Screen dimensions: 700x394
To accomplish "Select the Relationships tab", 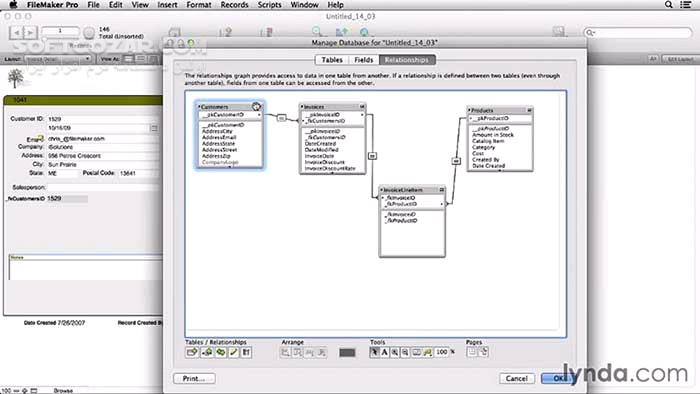I will pyautogui.click(x=407, y=60).
